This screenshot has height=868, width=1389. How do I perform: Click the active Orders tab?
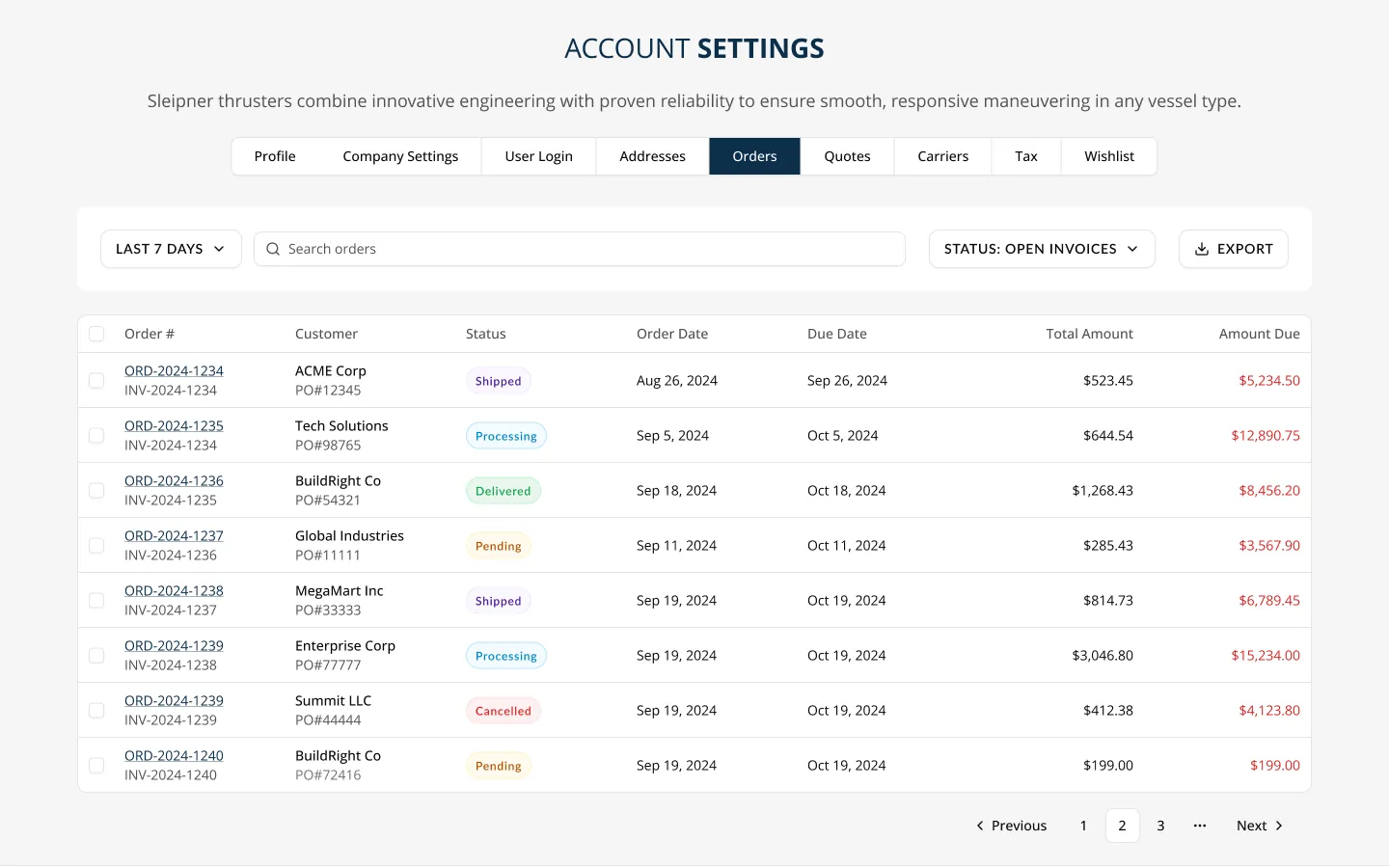point(754,156)
